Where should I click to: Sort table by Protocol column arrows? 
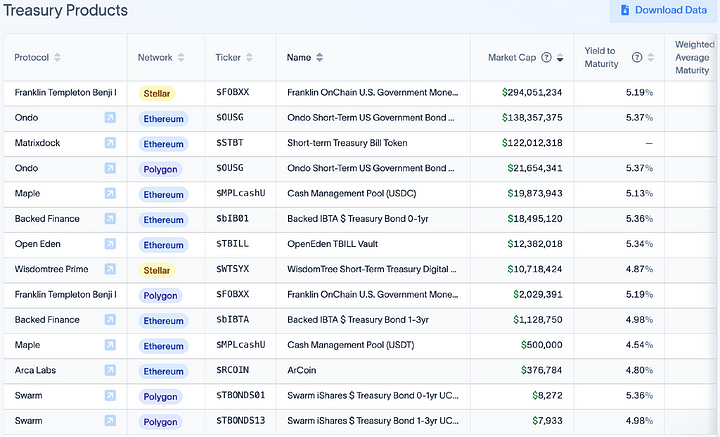pos(57,57)
